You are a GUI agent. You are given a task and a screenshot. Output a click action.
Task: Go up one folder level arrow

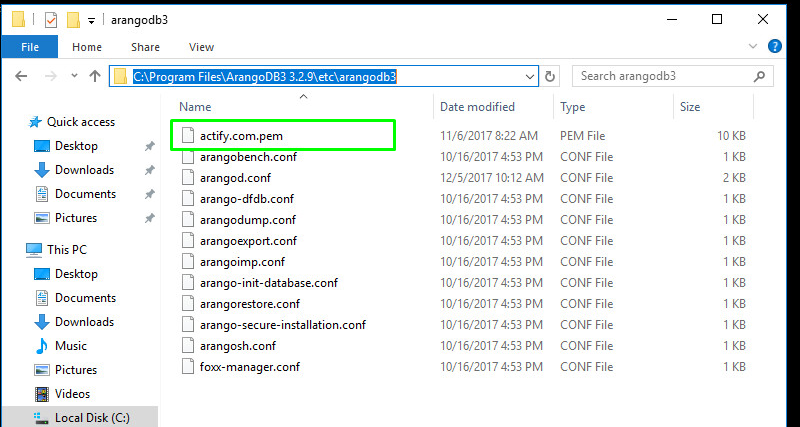[x=95, y=77]
